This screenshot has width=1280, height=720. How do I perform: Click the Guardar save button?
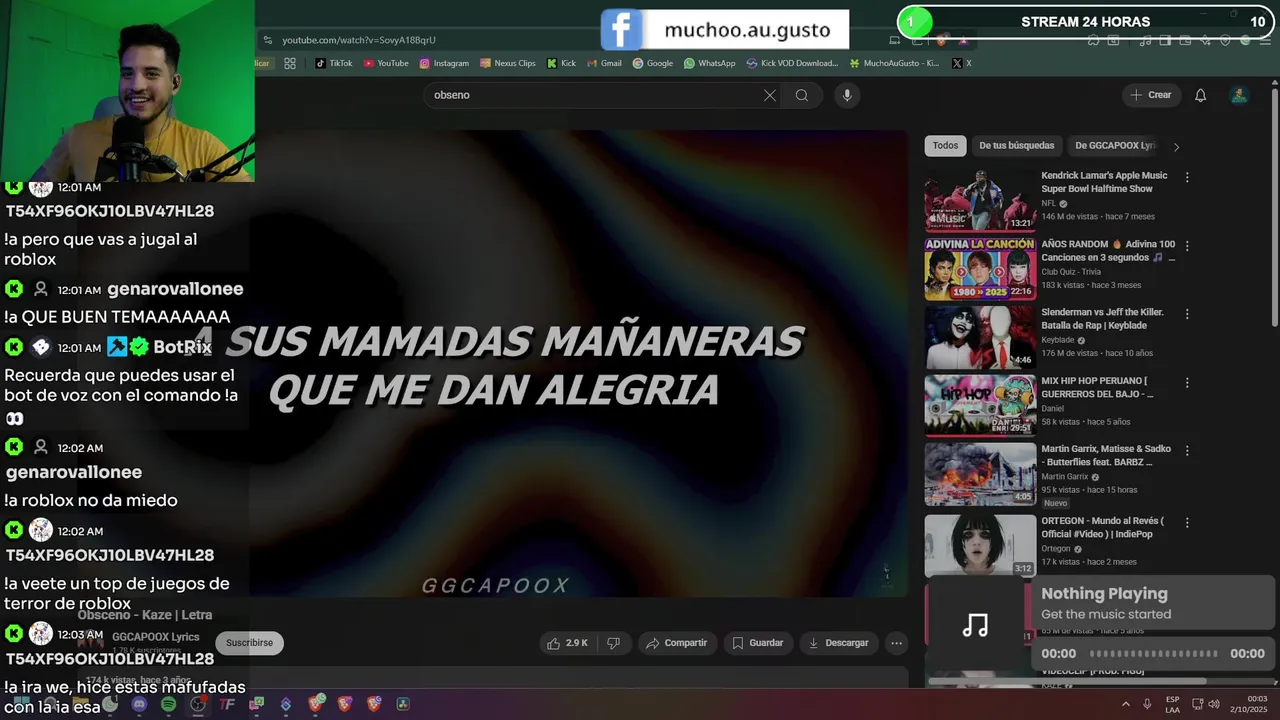coord(758,643)
